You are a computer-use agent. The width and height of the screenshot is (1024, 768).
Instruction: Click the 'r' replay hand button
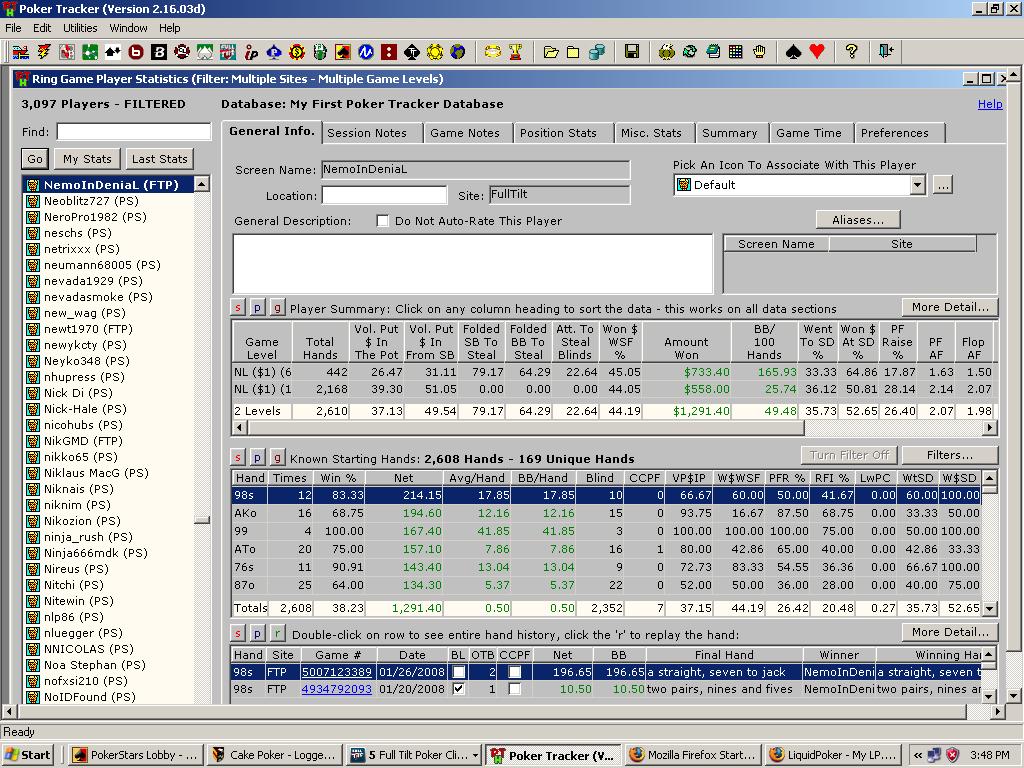point(278,633)
